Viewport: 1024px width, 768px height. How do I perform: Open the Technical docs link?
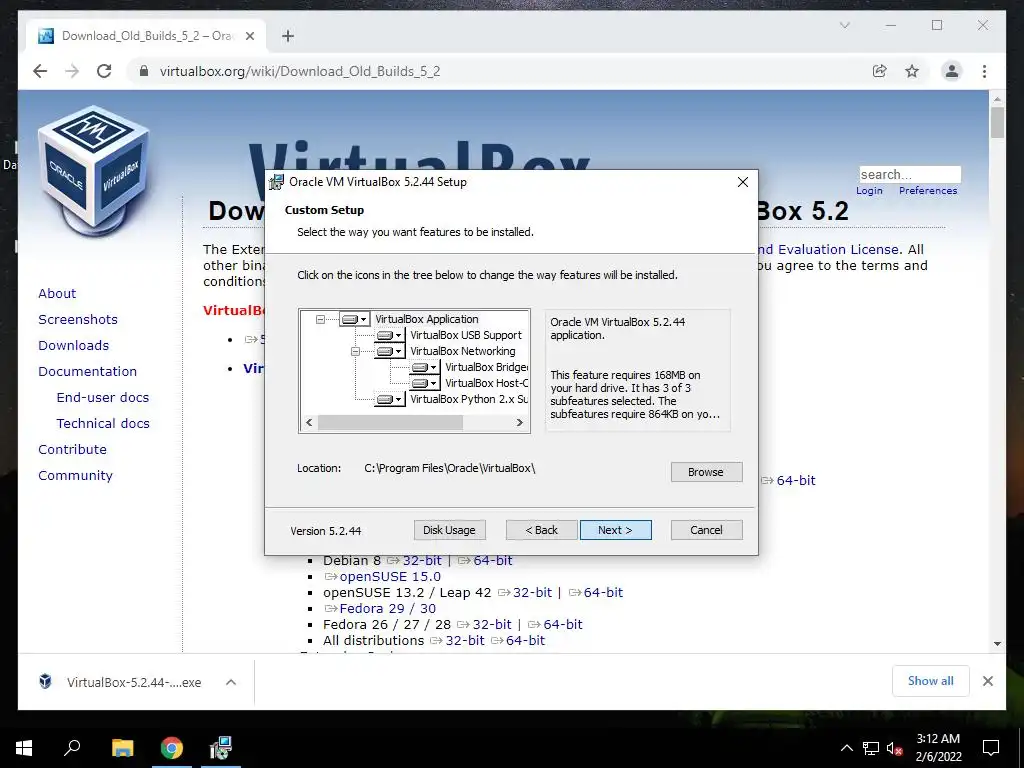point(103,424)
